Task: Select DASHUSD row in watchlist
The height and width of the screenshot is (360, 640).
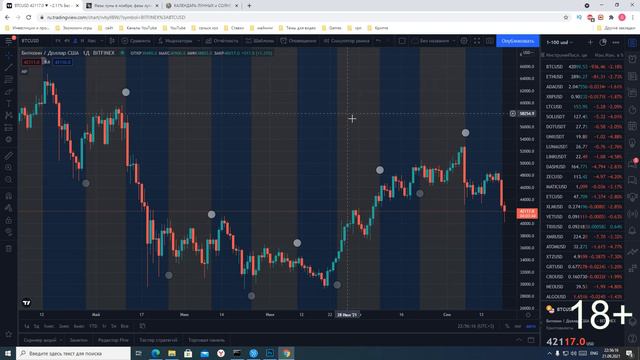Action: pos(583,167)
